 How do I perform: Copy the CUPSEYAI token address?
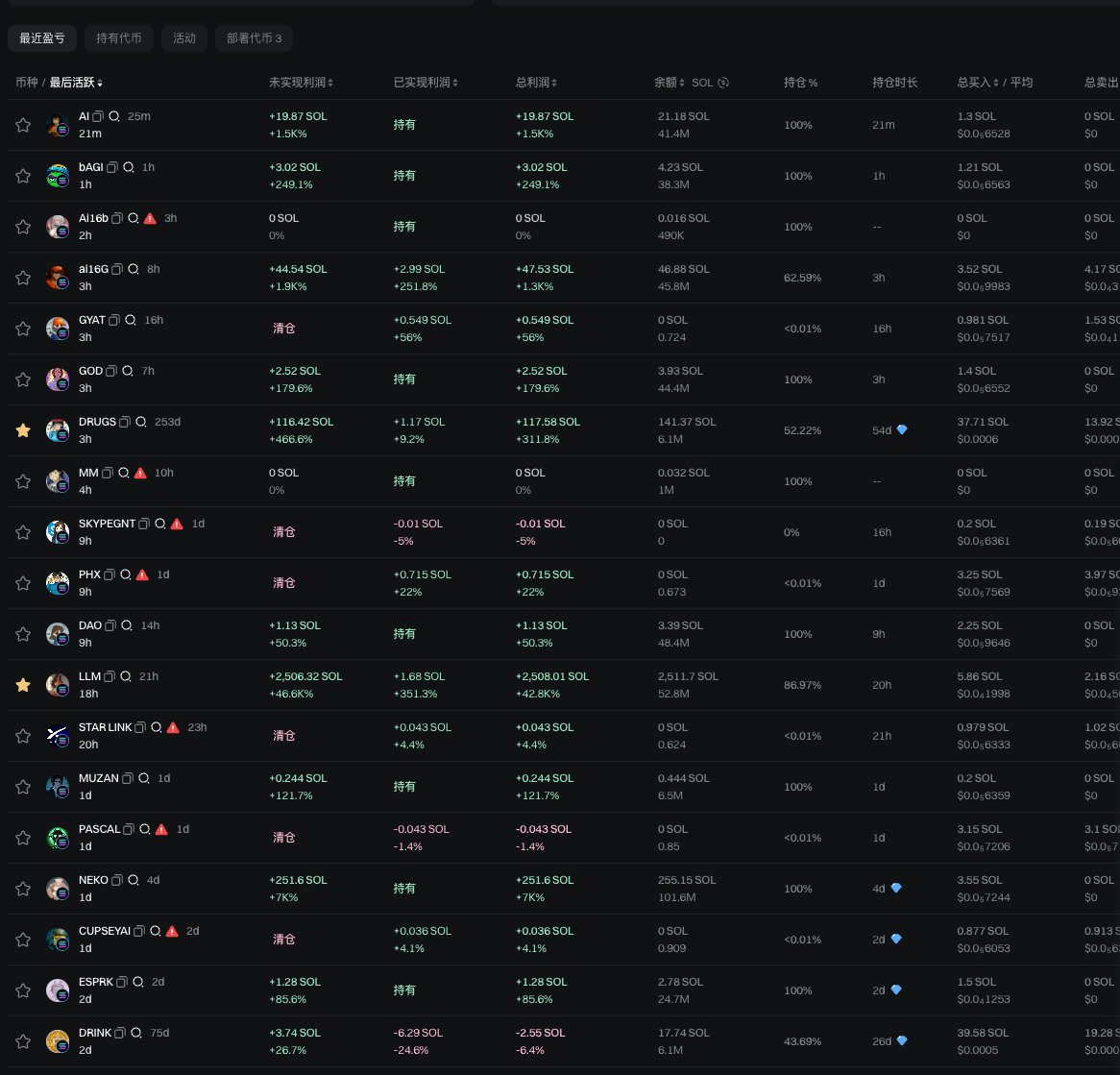pos(139,932)
